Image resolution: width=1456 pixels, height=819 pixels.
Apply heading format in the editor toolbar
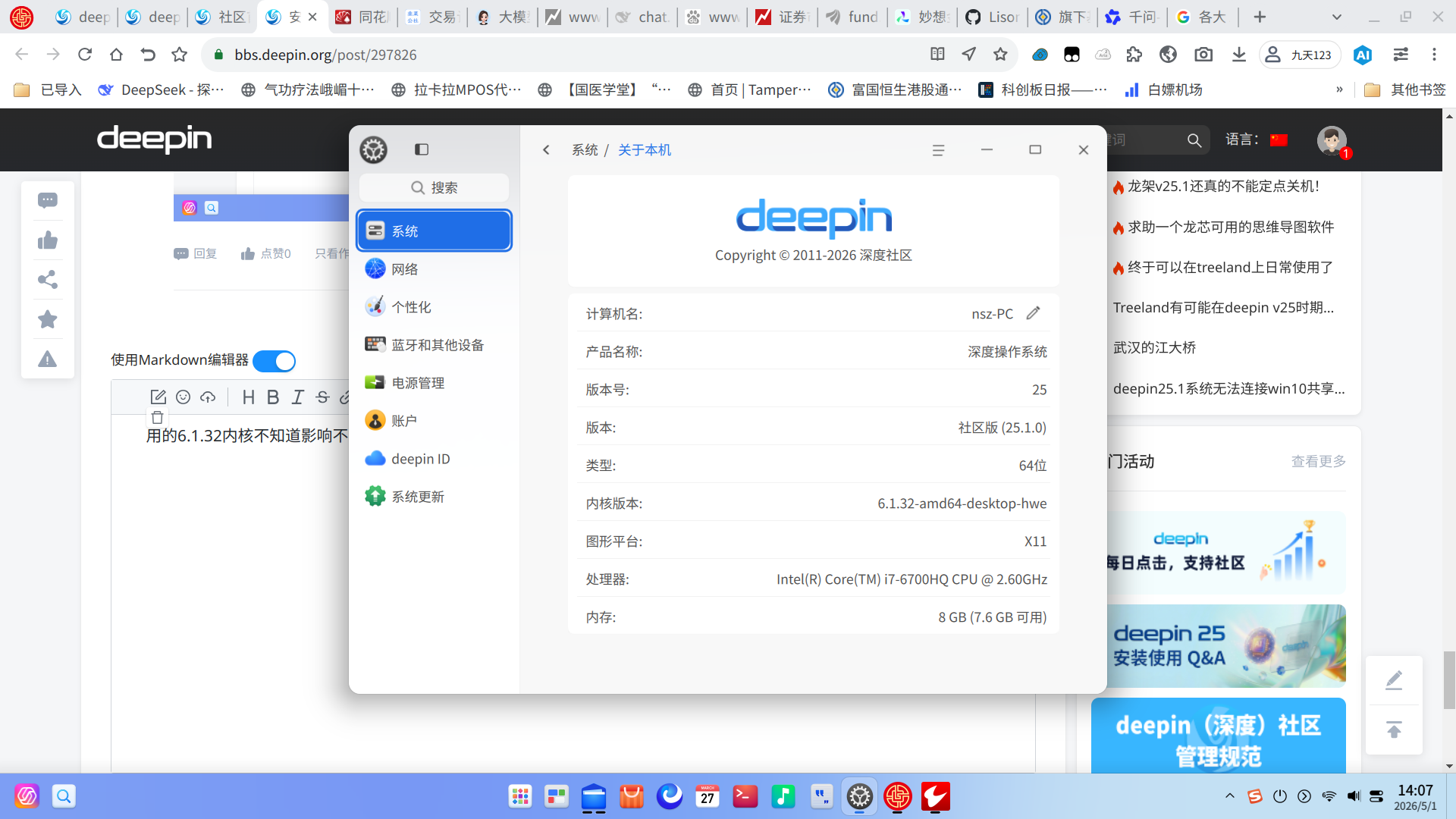(248, 397)
